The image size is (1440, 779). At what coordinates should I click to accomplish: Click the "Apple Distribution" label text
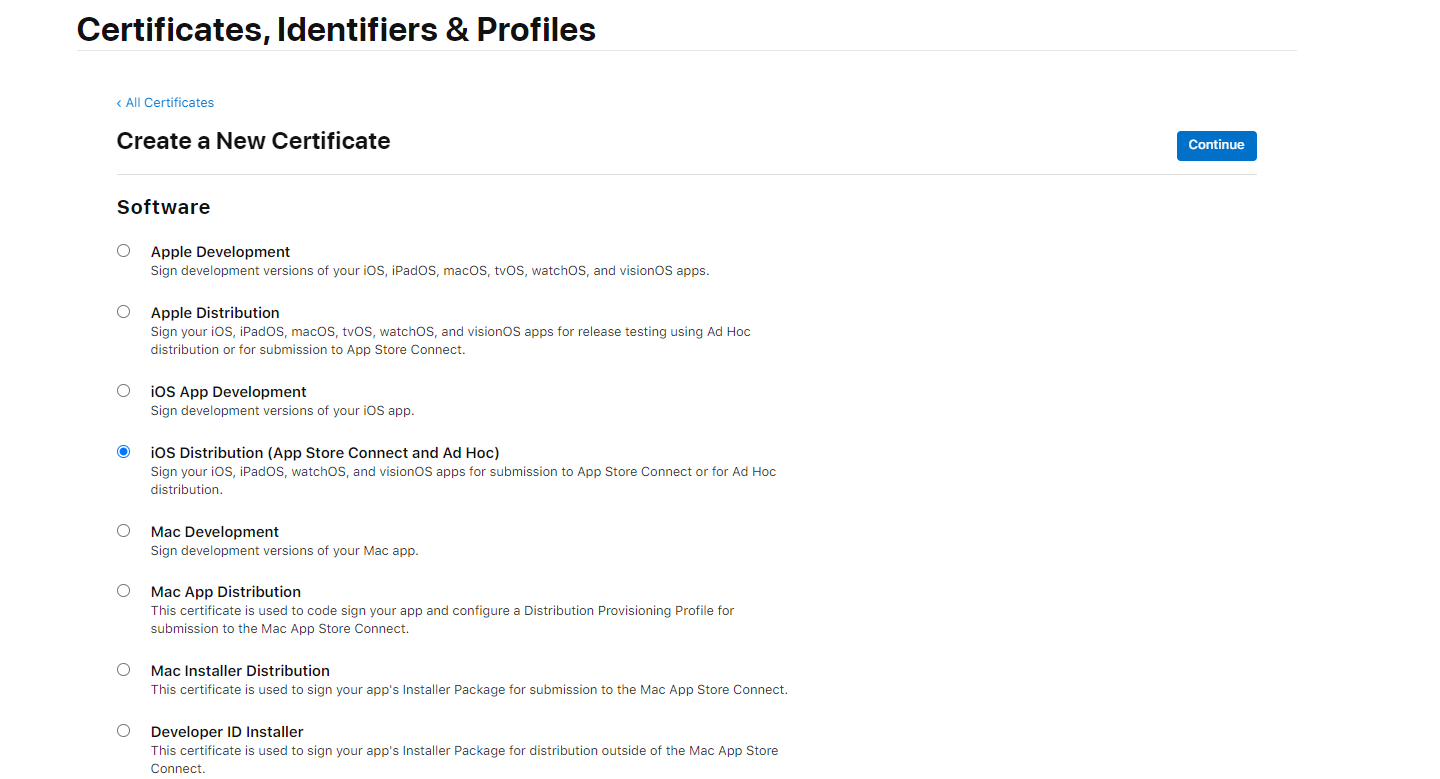click(x=215, y=313)
